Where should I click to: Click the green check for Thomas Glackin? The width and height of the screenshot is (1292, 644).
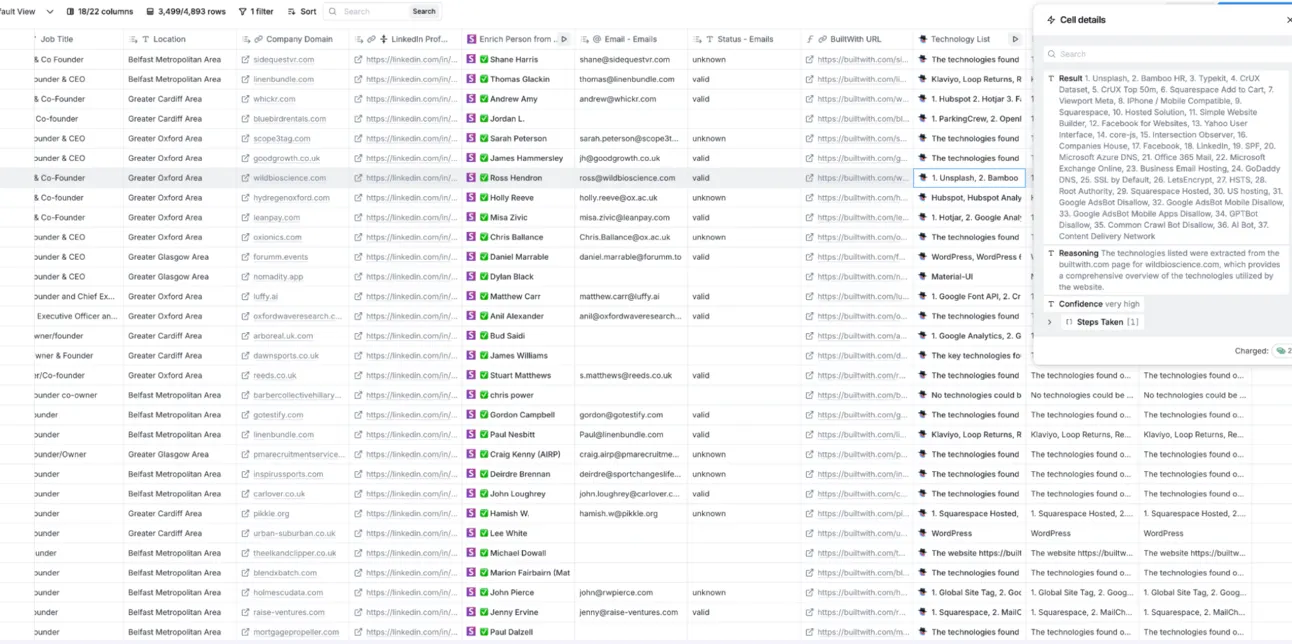click(484, 79)
